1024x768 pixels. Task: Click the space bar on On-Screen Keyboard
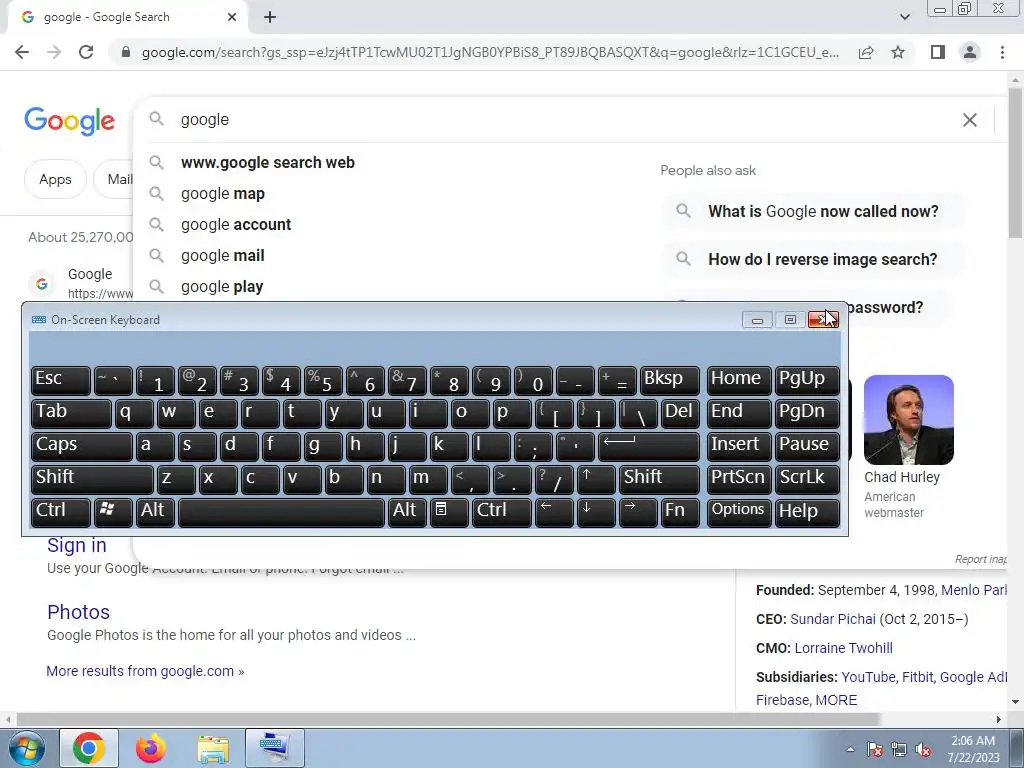click(281, 512)
